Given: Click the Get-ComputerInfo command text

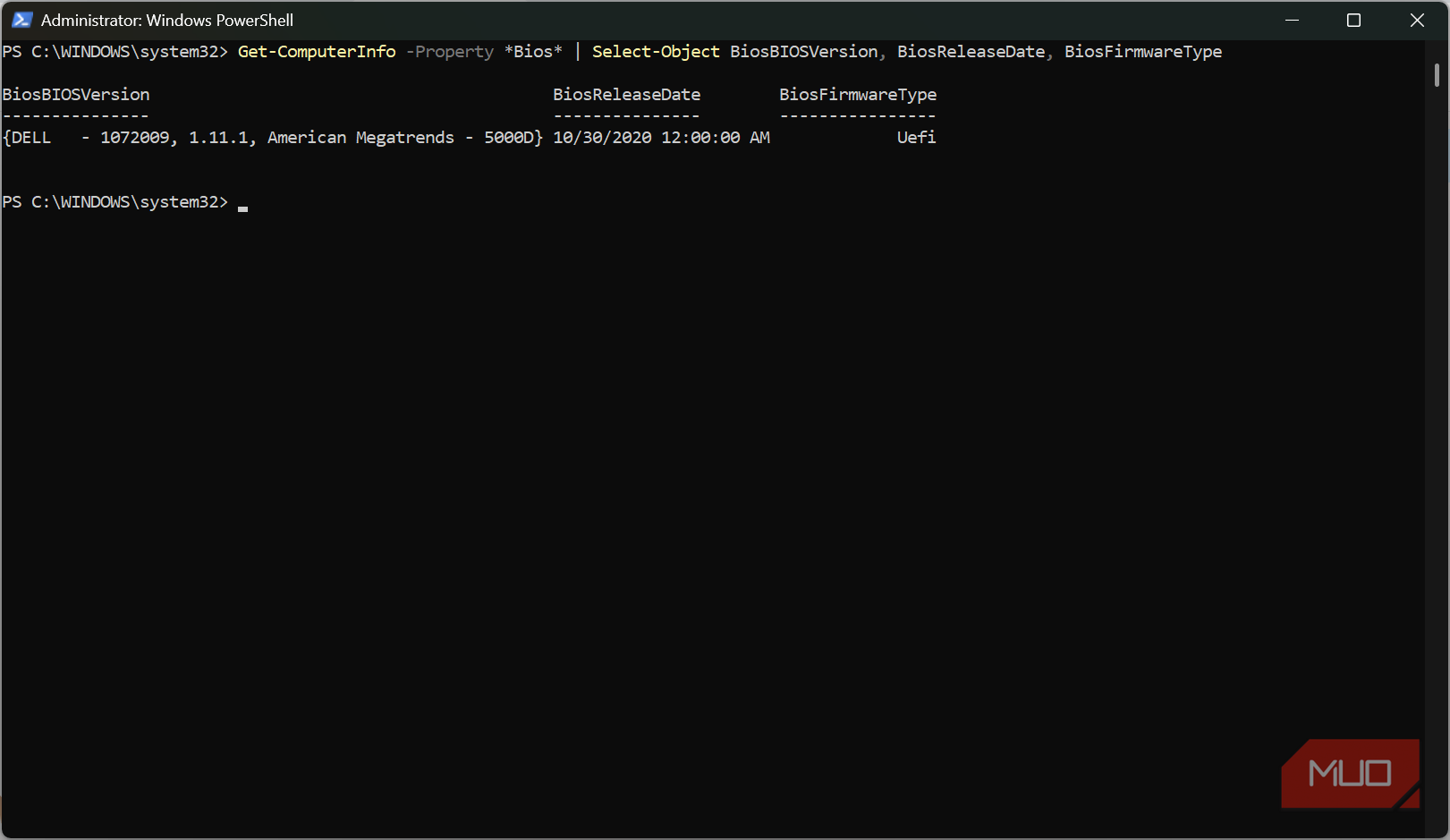Looking at the screenshot, I should pyautogui.click(x=317, y=52).
